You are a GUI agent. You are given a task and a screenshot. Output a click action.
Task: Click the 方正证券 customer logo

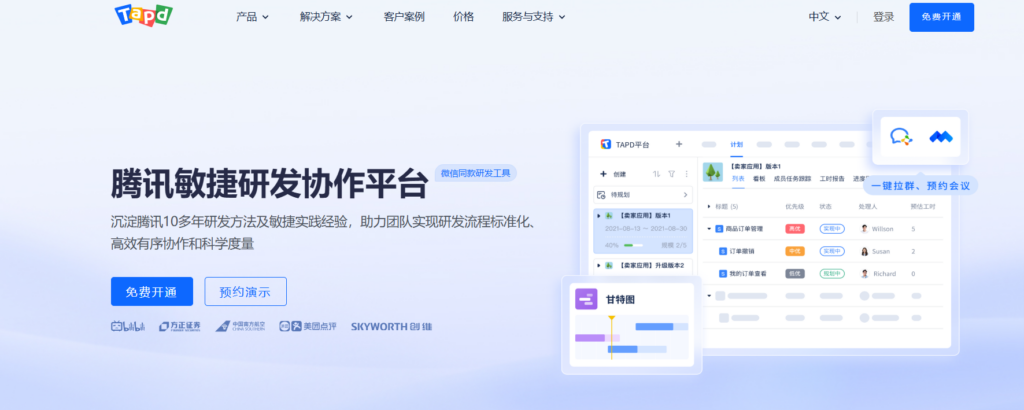point(180,326)
